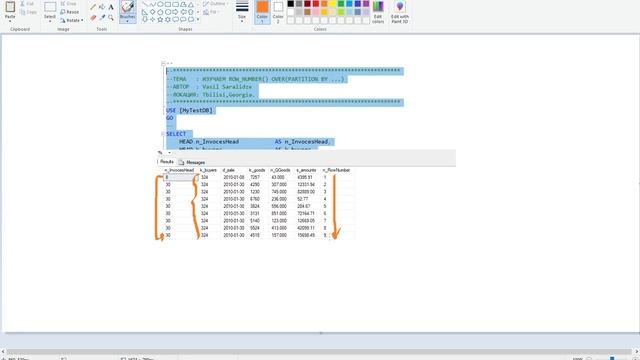Image resolution: width=640 pixels, height=360 pixels.
Task: Pick the yellow color swatch
Action: [x=332, y=4]
